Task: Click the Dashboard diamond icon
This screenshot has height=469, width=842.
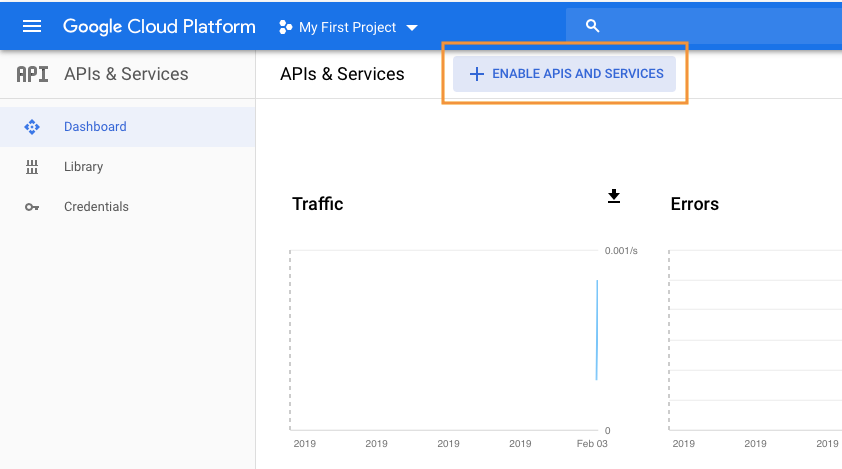Action: tap(32, 127)
